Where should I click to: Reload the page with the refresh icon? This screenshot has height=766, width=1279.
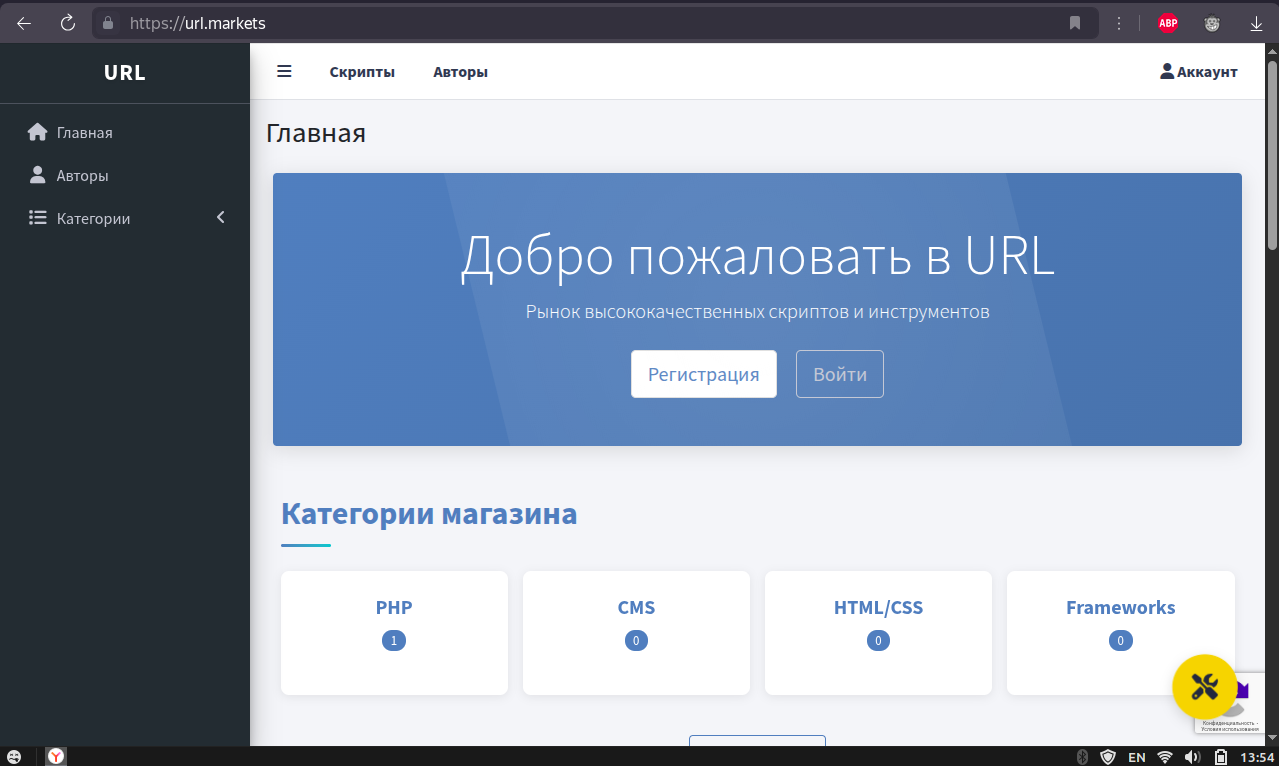pos(68,23)
